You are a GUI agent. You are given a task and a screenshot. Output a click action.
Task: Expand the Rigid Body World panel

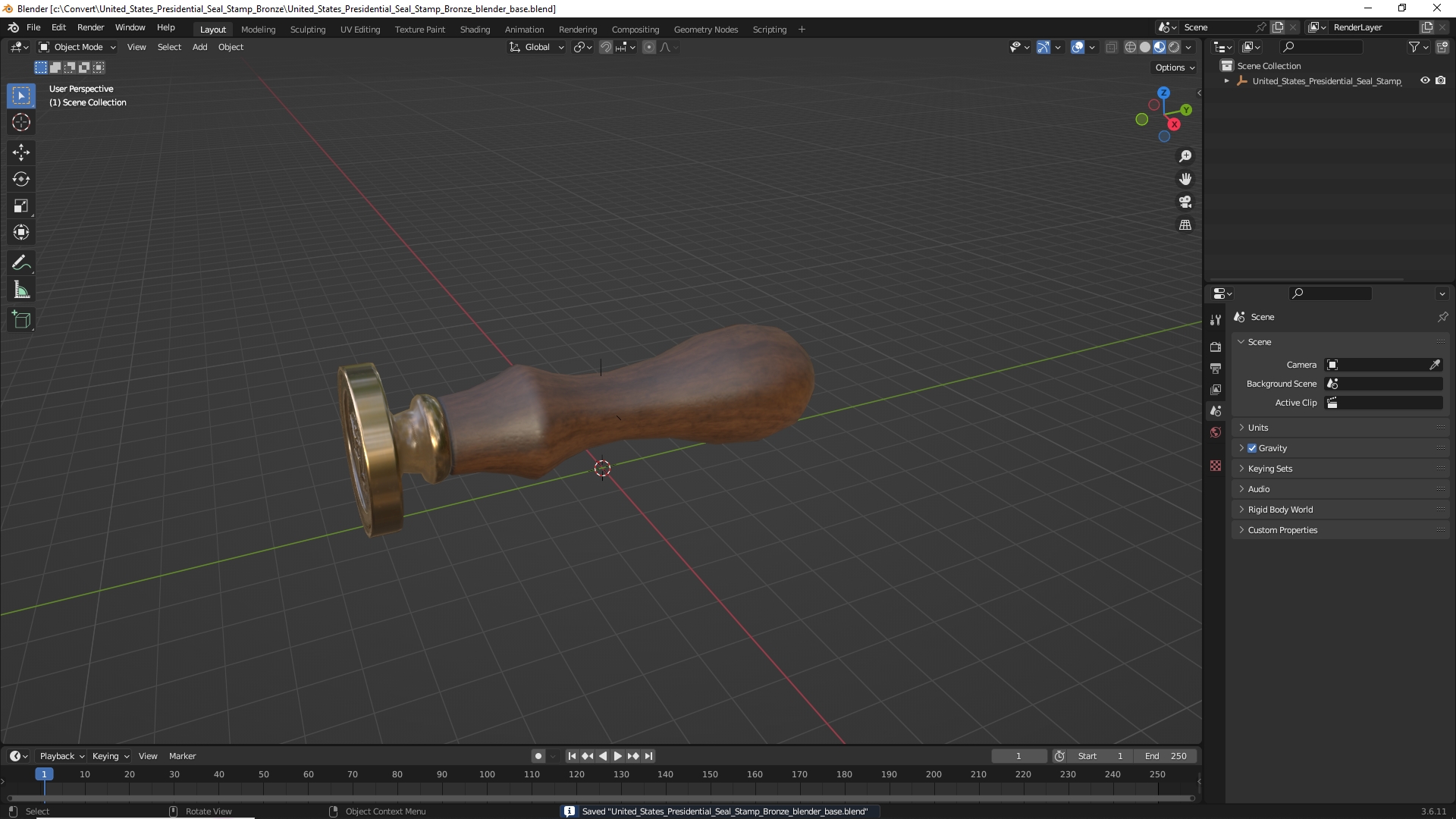pyautogui.click(x=1341, y=510)
